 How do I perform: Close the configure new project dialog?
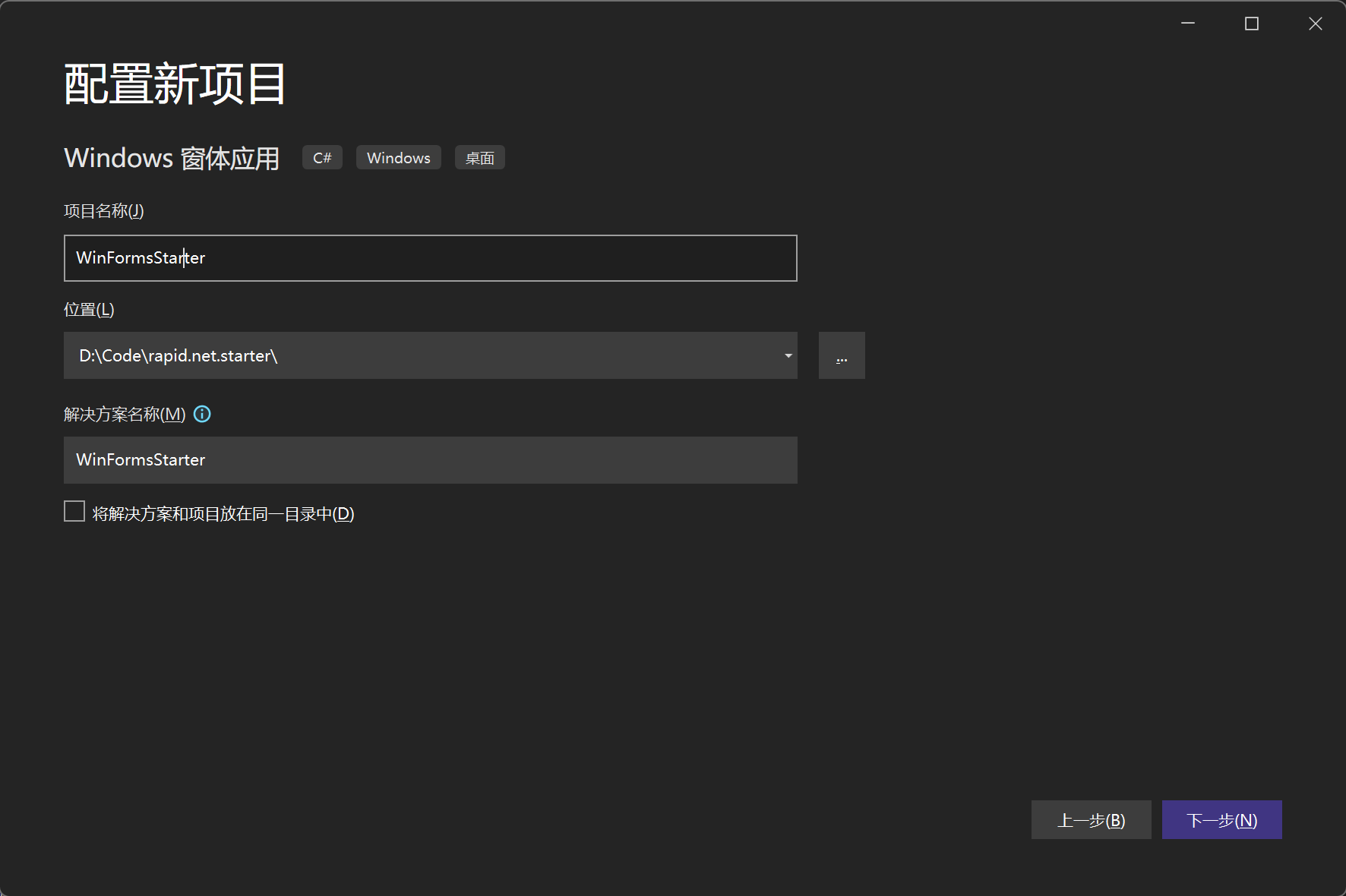[x=1315, y=24]
